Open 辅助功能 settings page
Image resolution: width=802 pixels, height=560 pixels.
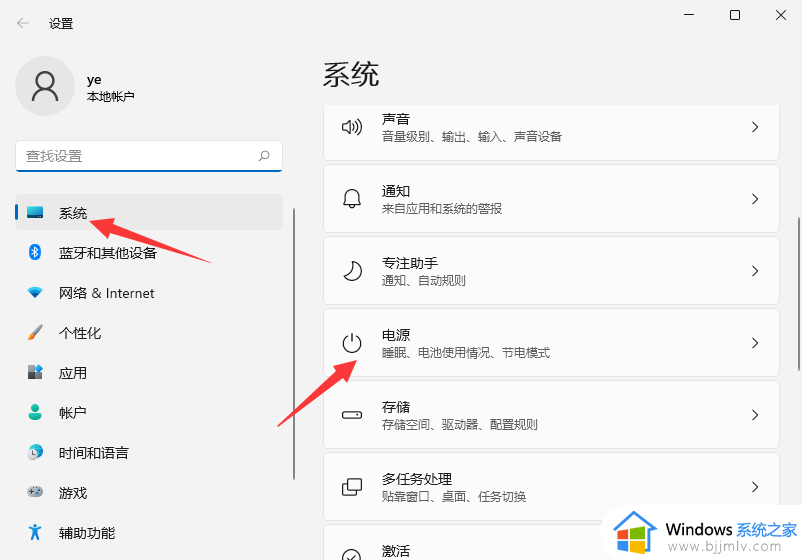pos(149,532)
